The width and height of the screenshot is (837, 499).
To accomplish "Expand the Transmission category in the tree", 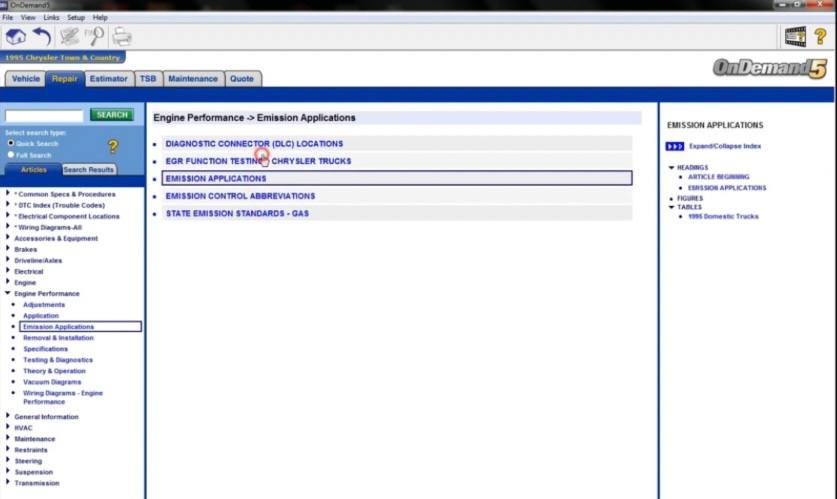I will click(8, 483).
